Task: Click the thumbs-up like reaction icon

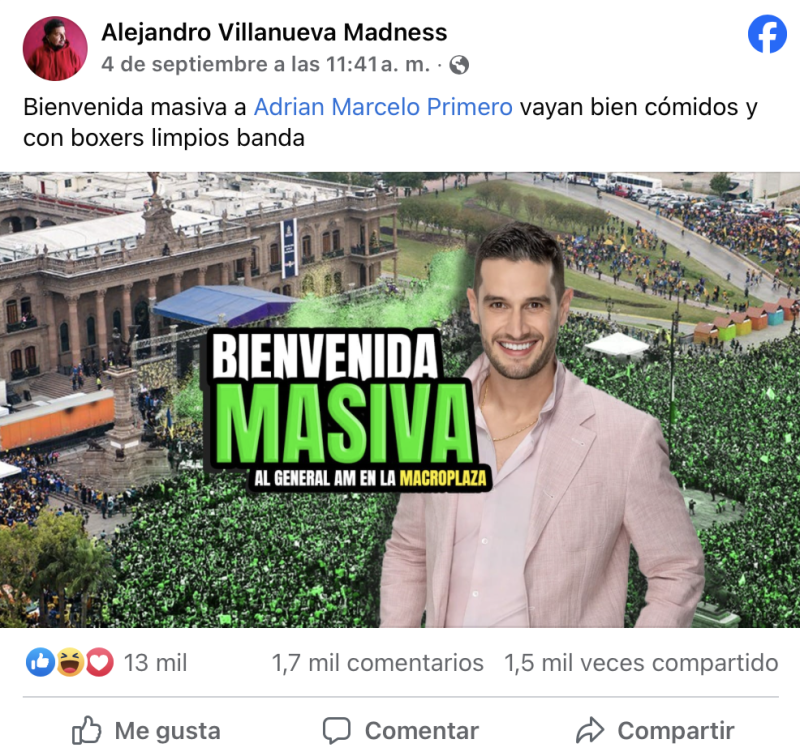Action: click(x=40, y=662)
